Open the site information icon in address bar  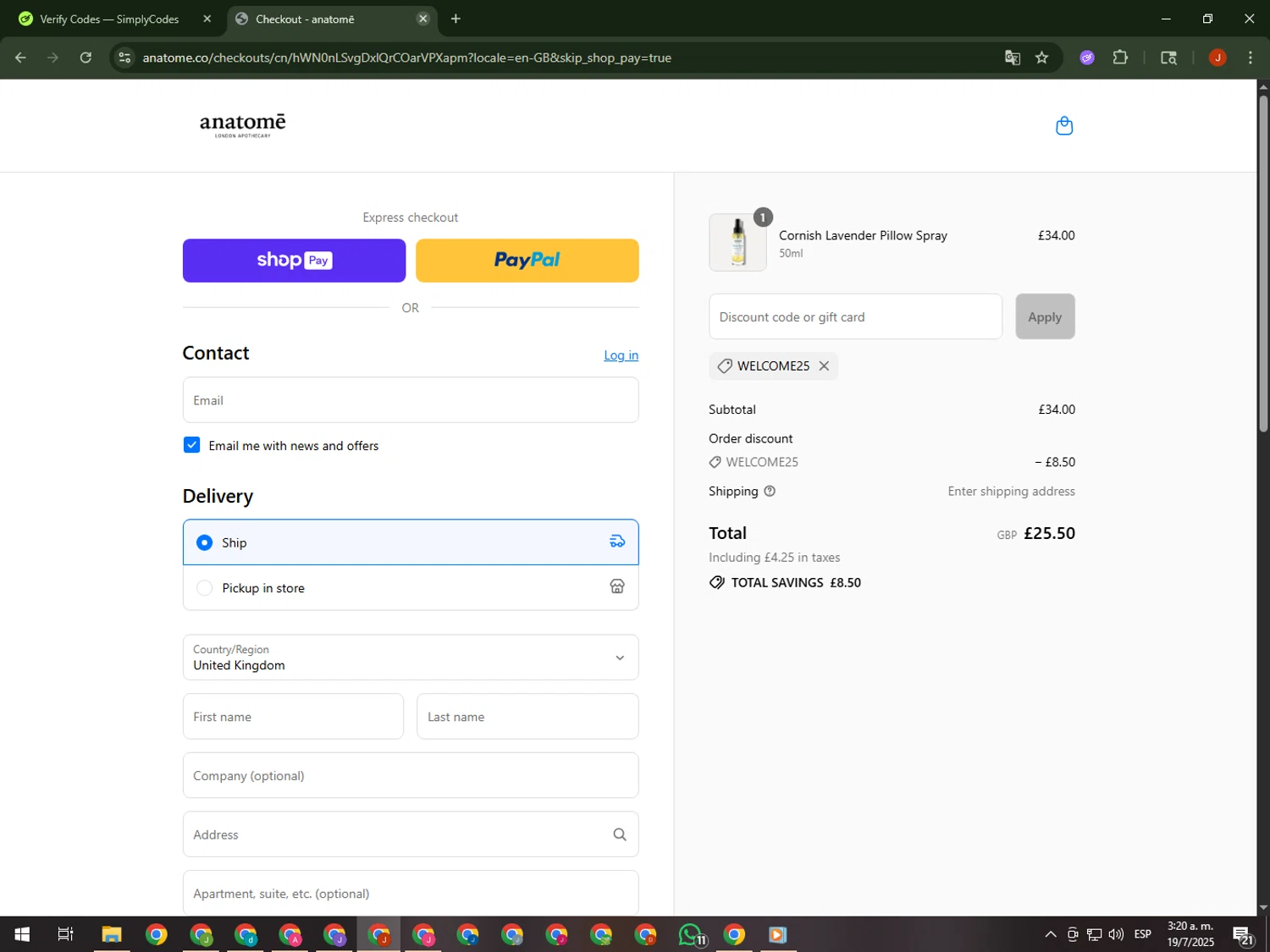124,58
